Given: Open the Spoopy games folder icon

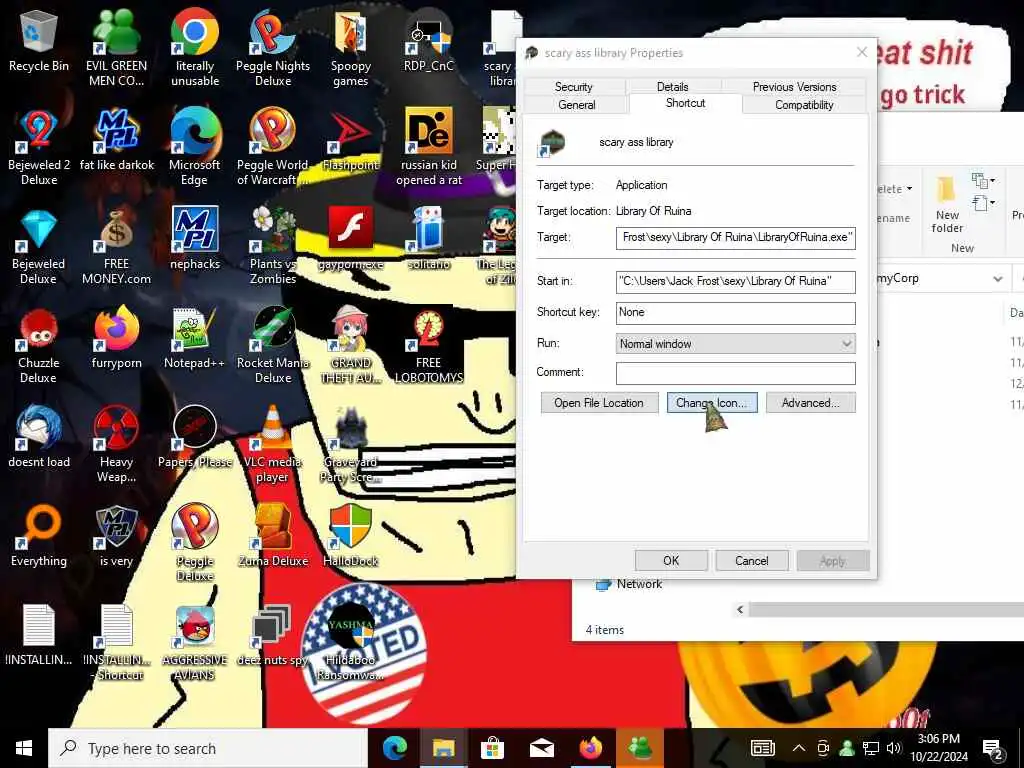Looking at the screenshot, I should point(351,46).
